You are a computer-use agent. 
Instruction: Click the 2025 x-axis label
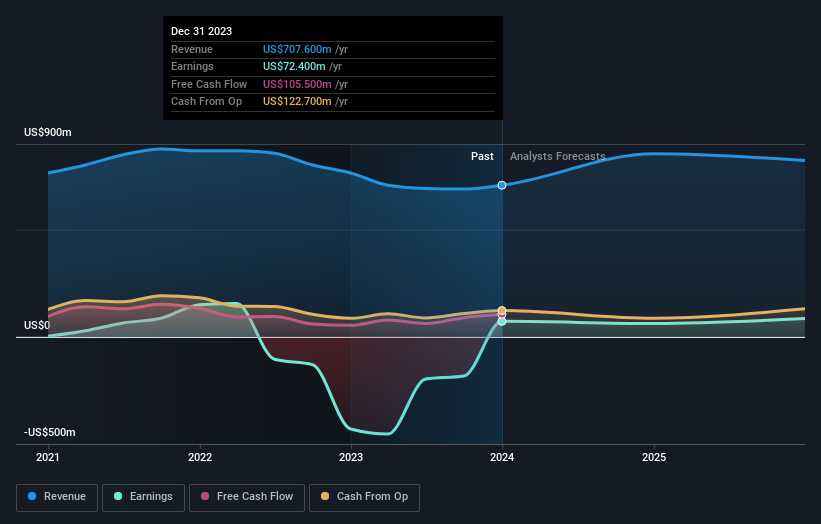click(x=654, y=457)
